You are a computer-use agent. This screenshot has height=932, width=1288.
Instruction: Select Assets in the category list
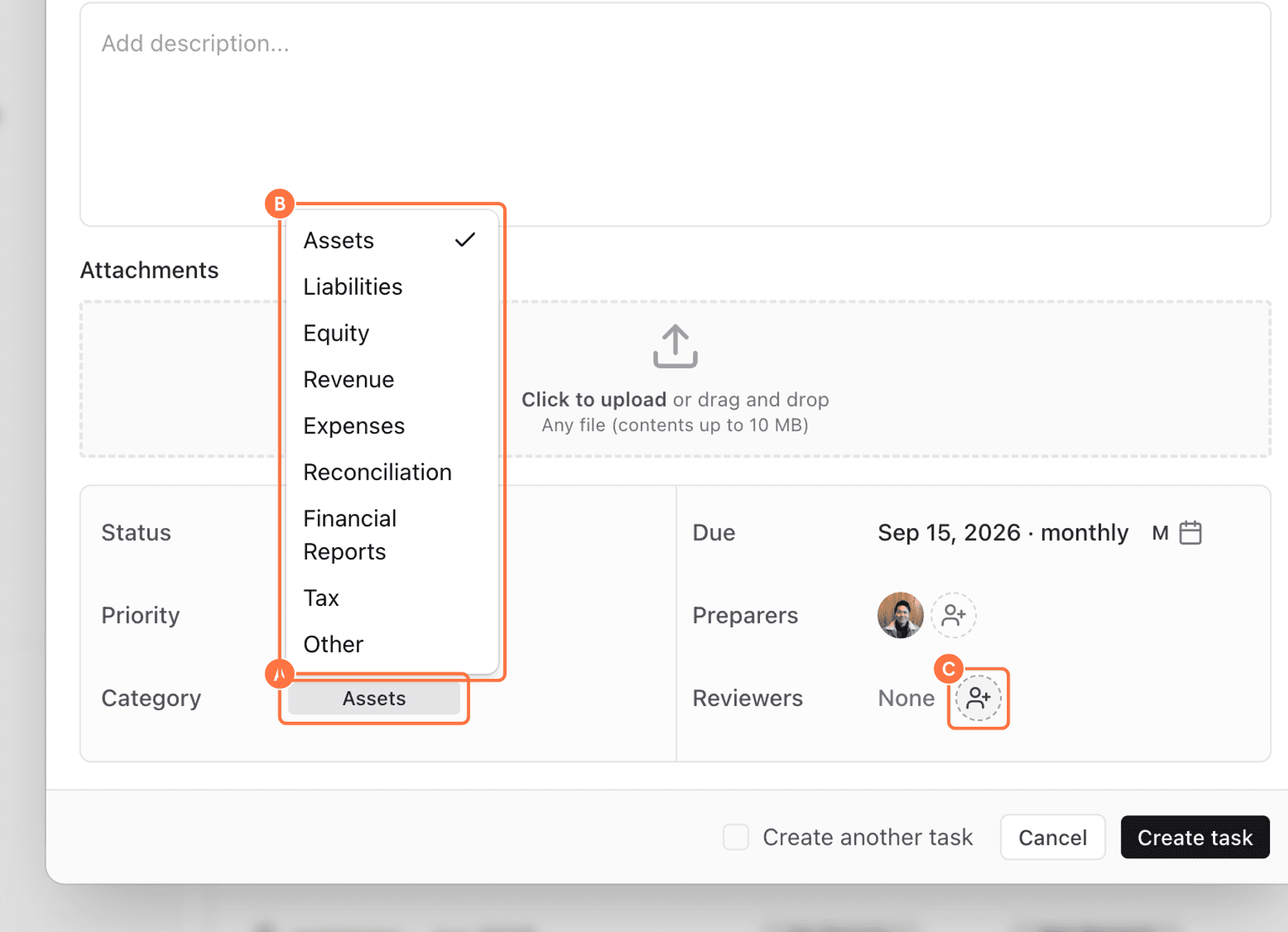391,240
